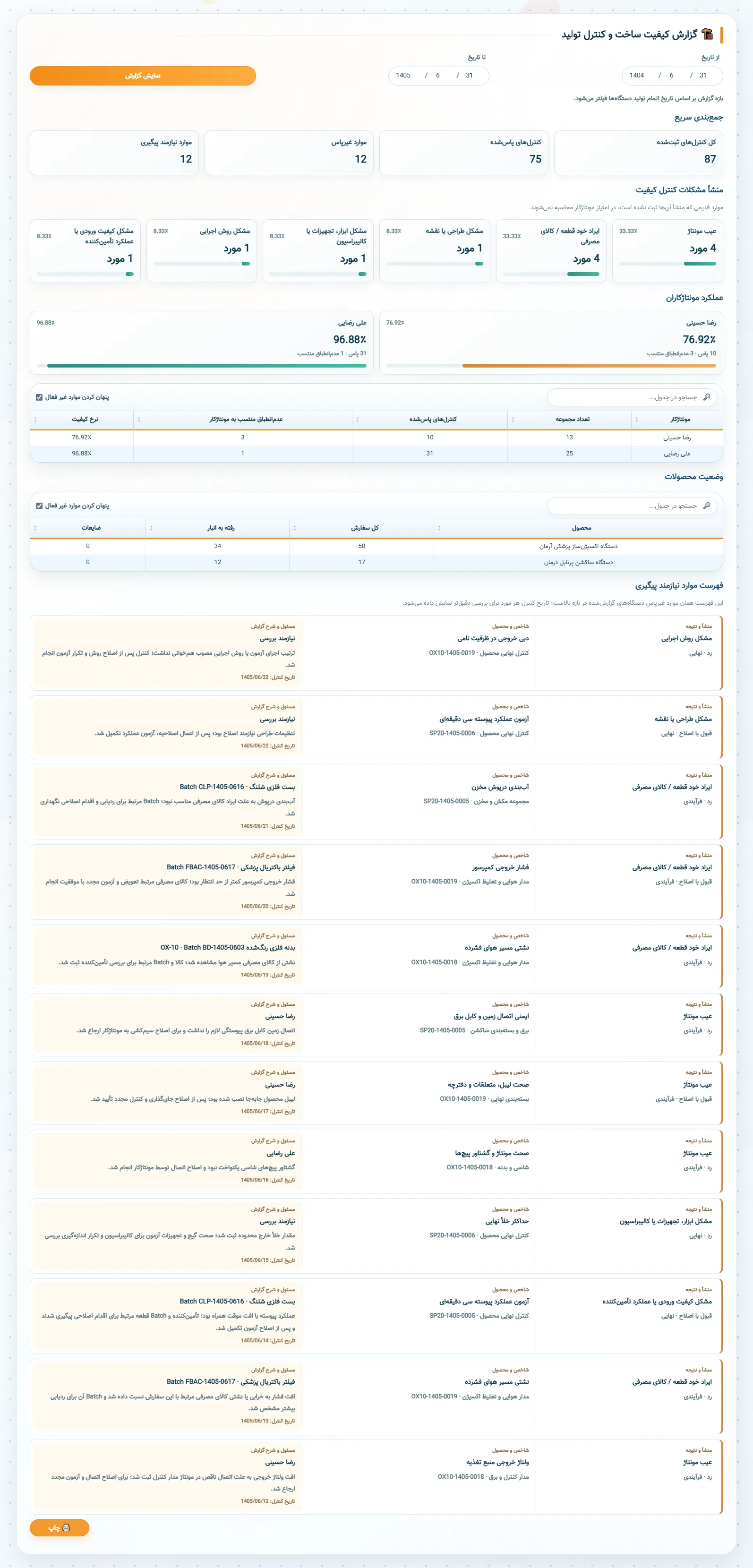
Task: Sort by کنترل‌های پاس‌شده column arrows
Action: 357,420
